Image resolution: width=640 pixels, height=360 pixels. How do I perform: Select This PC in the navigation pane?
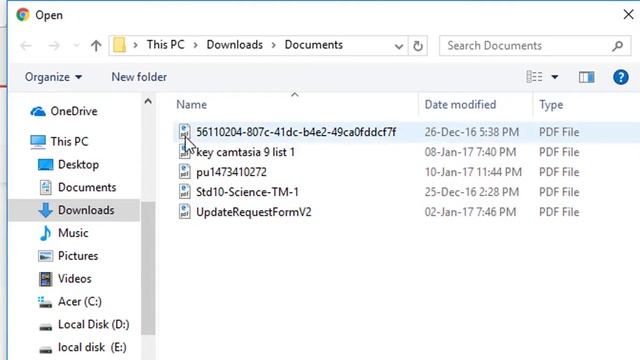[x=69, y=141]
